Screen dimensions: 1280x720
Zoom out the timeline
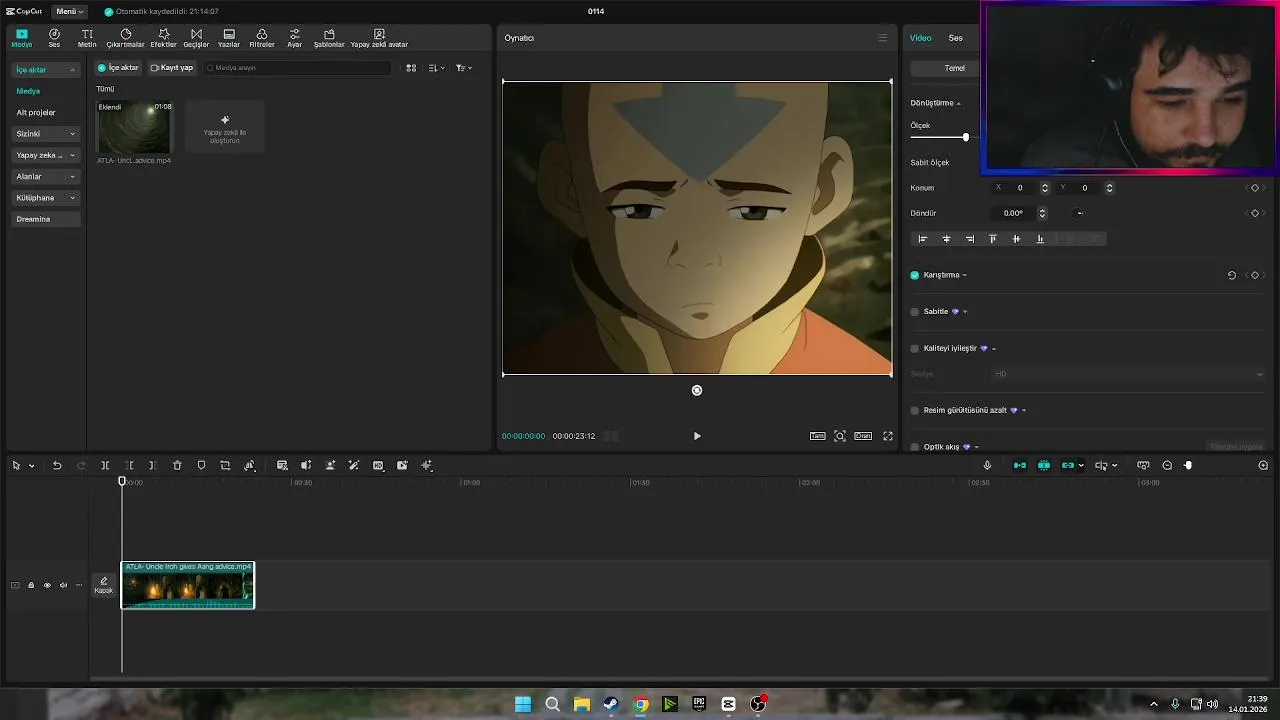(x=1167, y=465)
